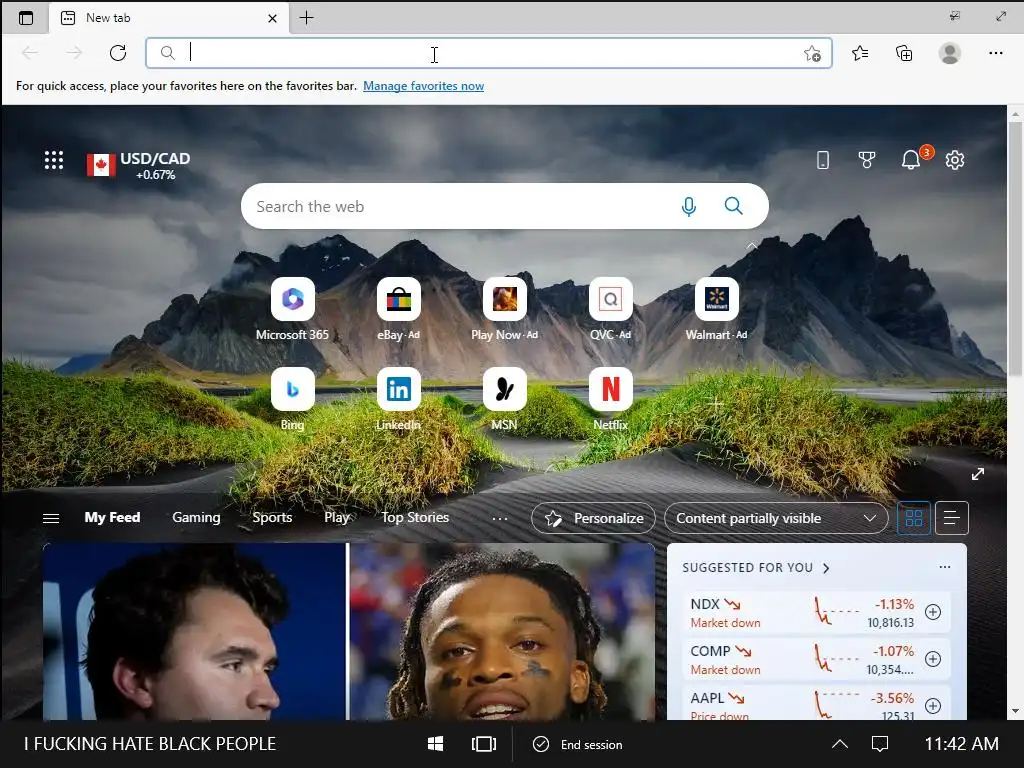Open Suggested For You card options
Image resolution: width=1024 pixels, height=768 pixels.
(944, 567)
